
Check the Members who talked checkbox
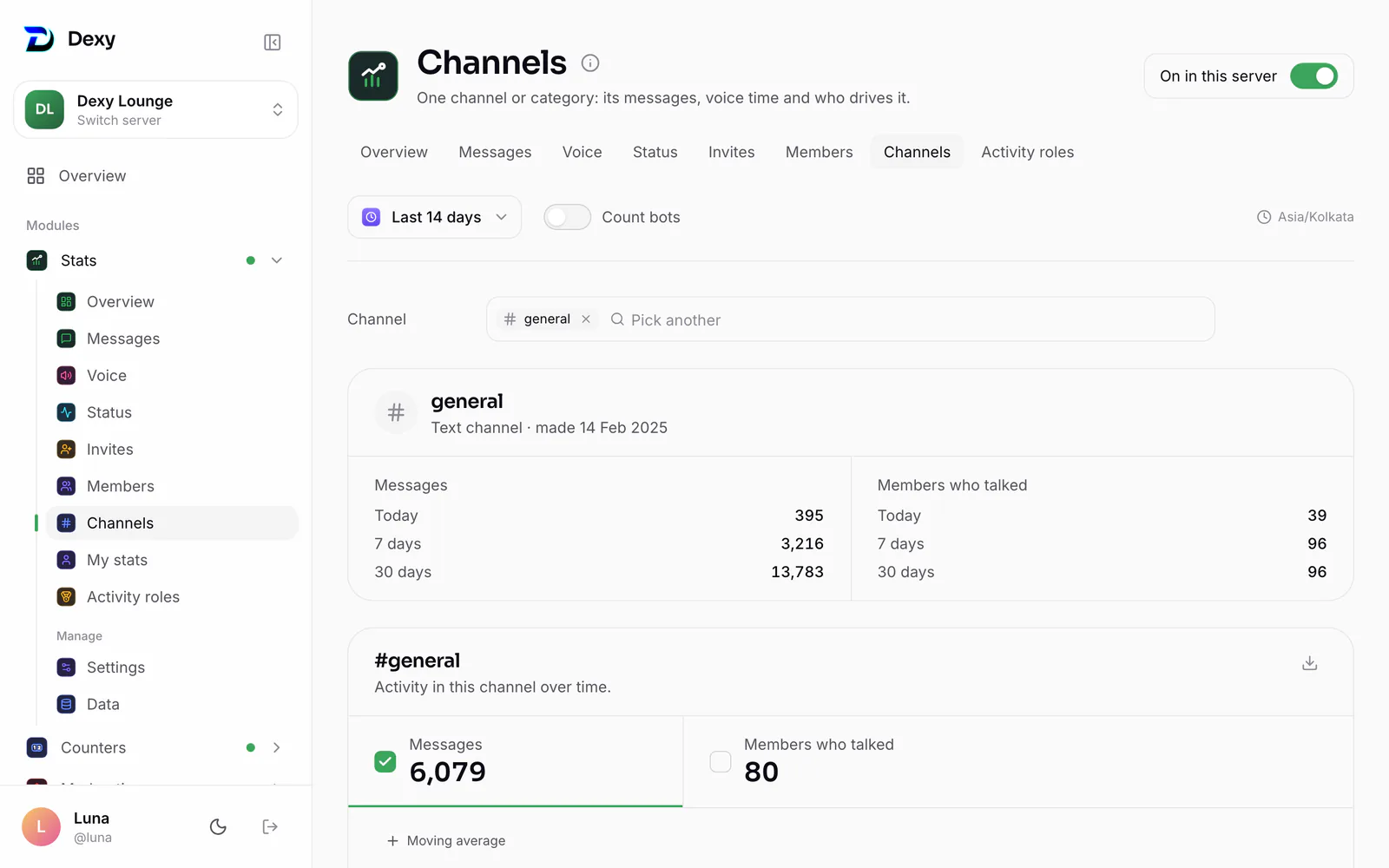click(720, 761)
